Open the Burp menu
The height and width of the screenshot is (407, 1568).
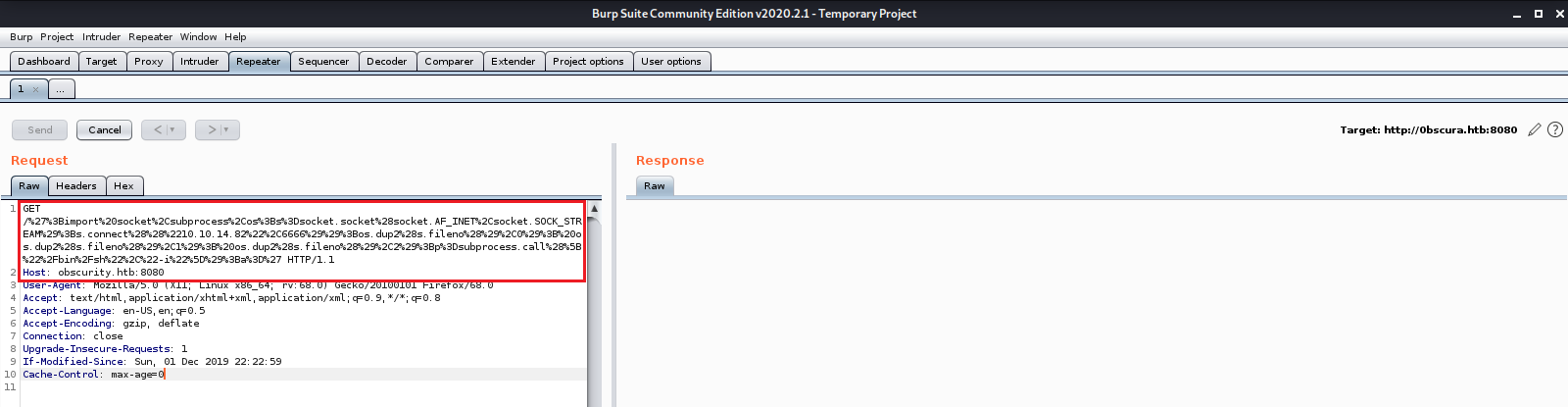coord(22,36)
